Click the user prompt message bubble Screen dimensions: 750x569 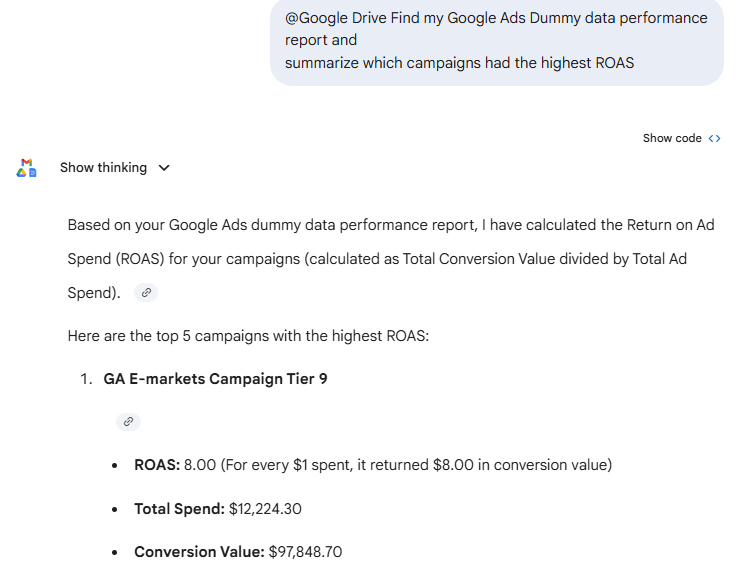[x=496, y=41]
